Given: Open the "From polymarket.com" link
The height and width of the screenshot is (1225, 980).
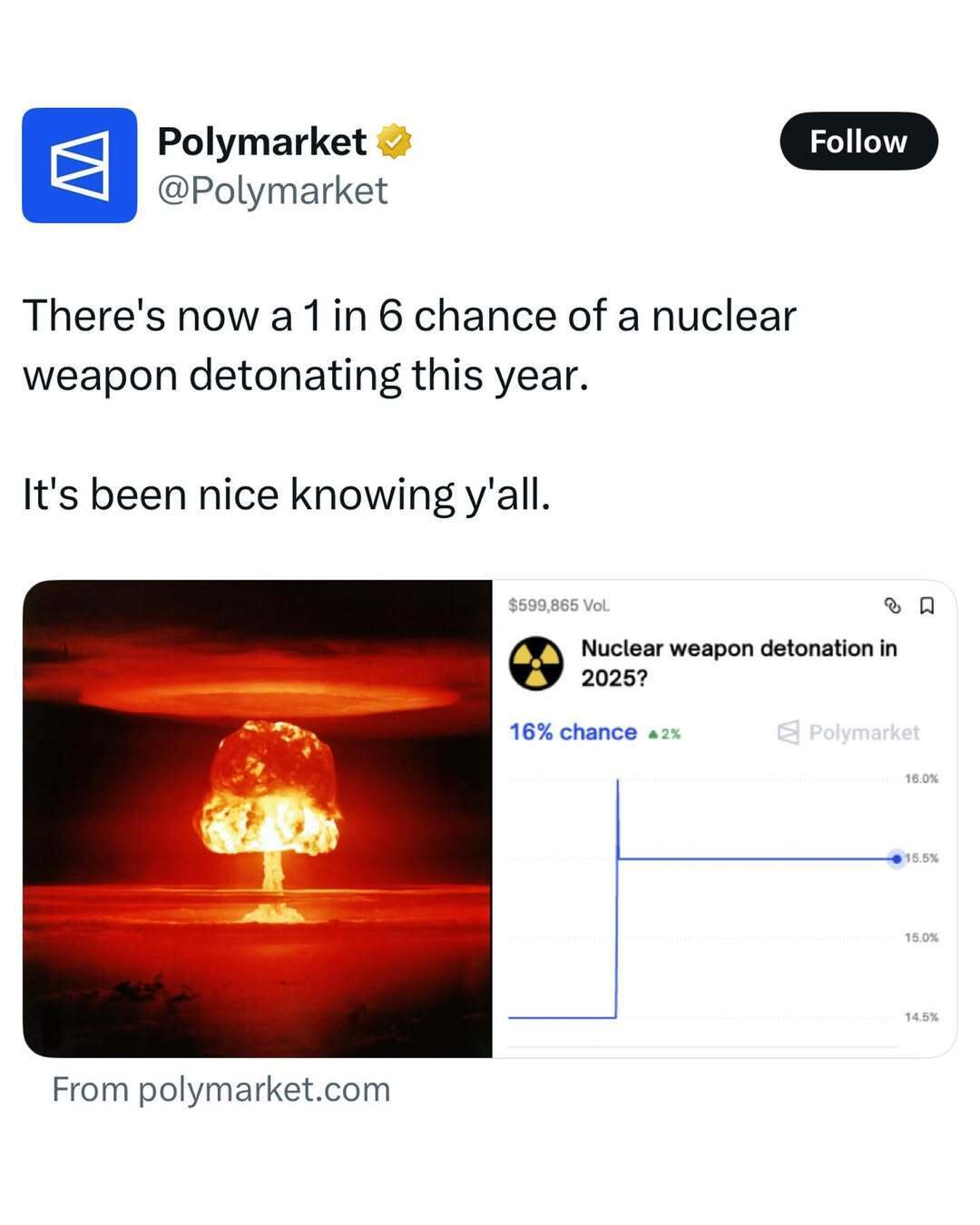Looking at the screenshot, I should click(220, 1091).
